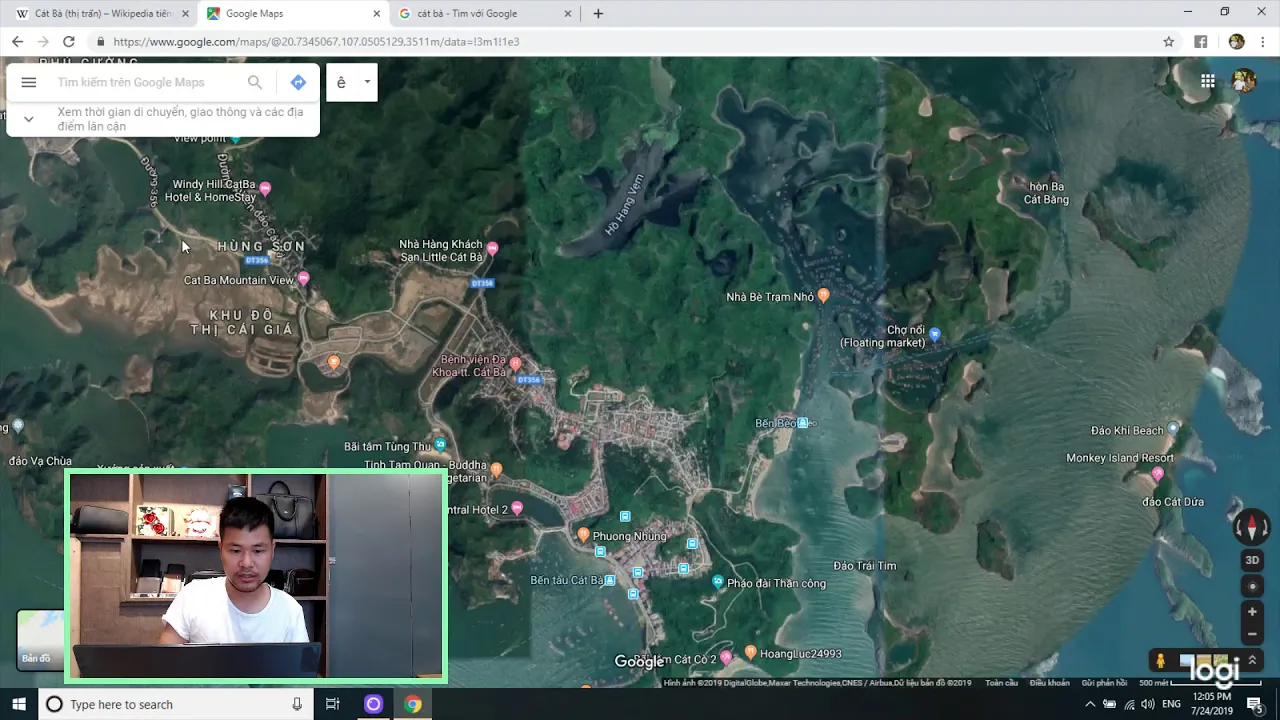Click the Bệnh viện Đa Khoa Cát Bà marker

pos(515,363)
